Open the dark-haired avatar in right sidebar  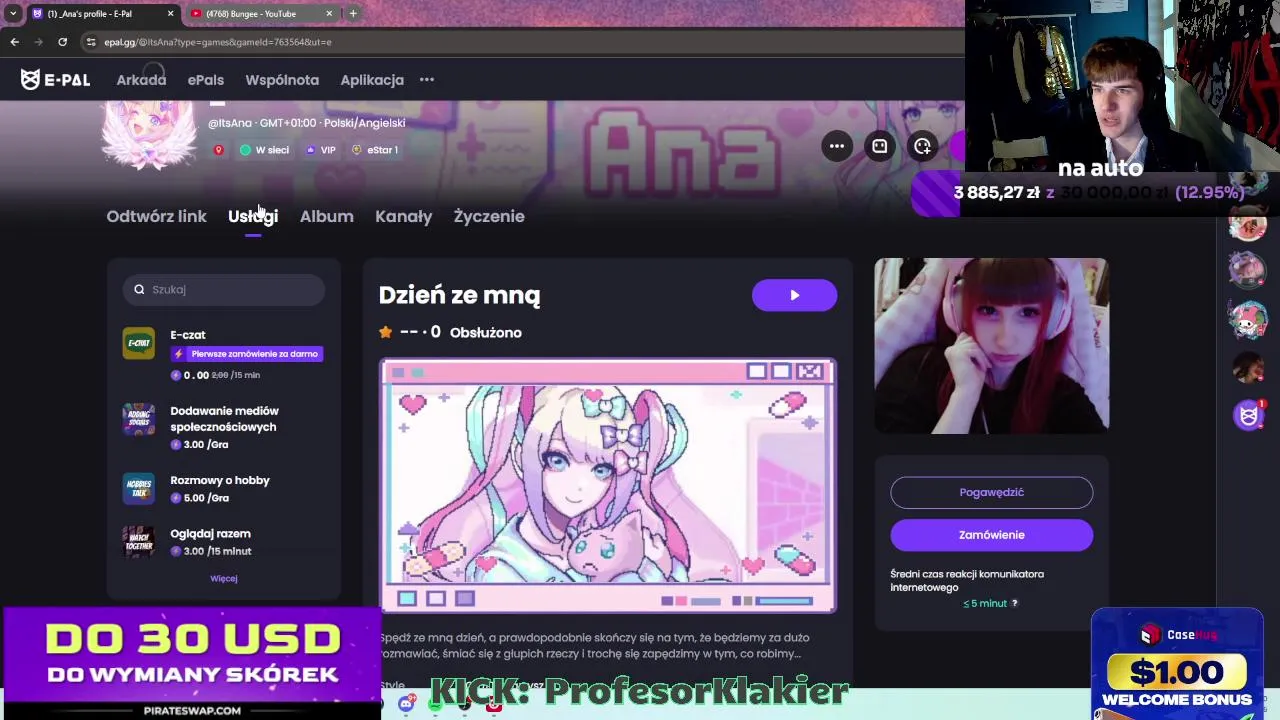1248,368
